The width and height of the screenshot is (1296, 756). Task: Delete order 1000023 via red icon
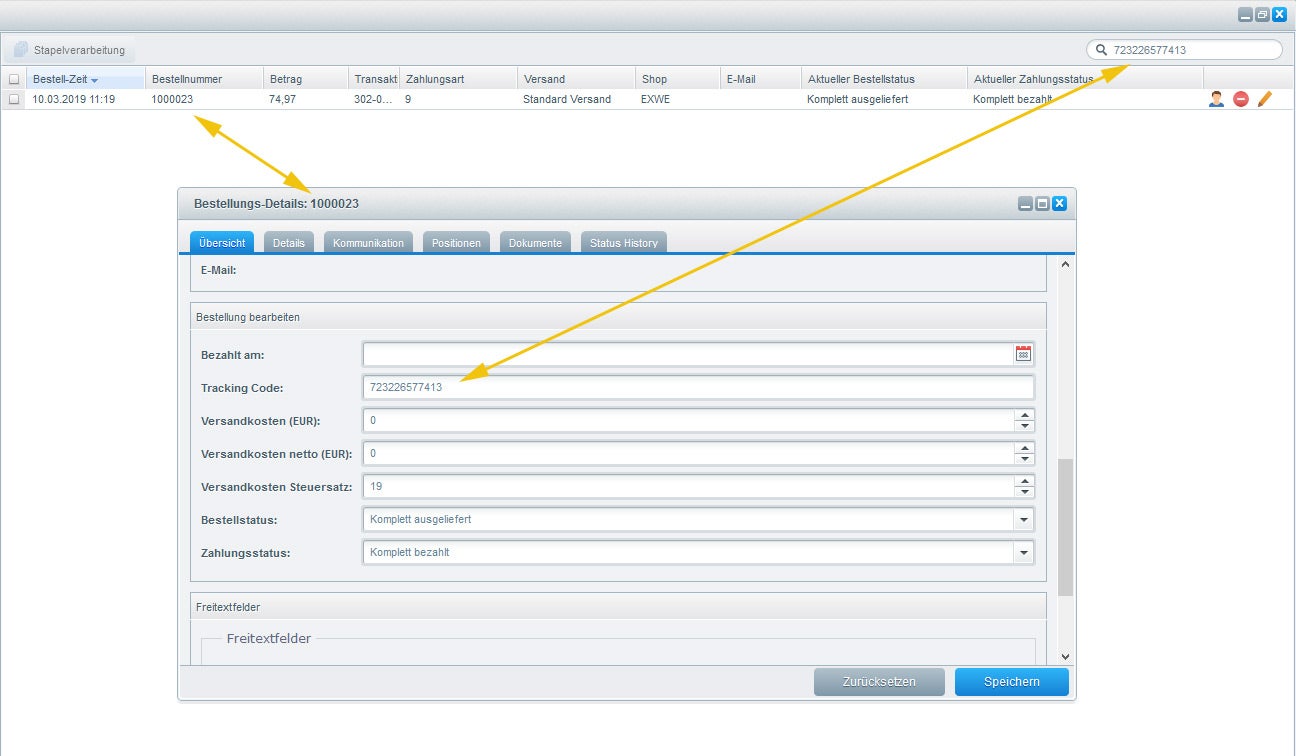pyautogui.click(x=1241, y=99)
